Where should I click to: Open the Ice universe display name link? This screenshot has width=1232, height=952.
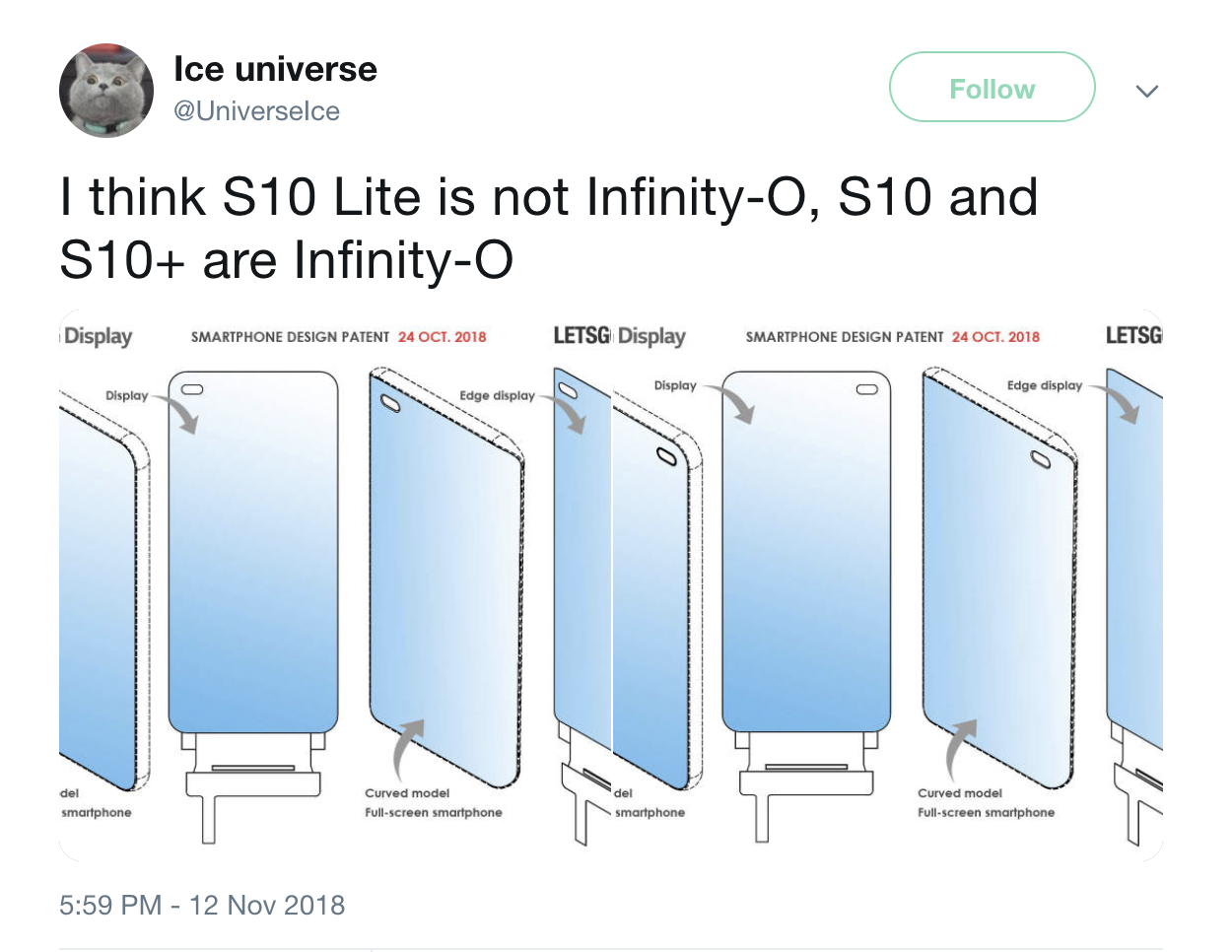pos(275,69)
